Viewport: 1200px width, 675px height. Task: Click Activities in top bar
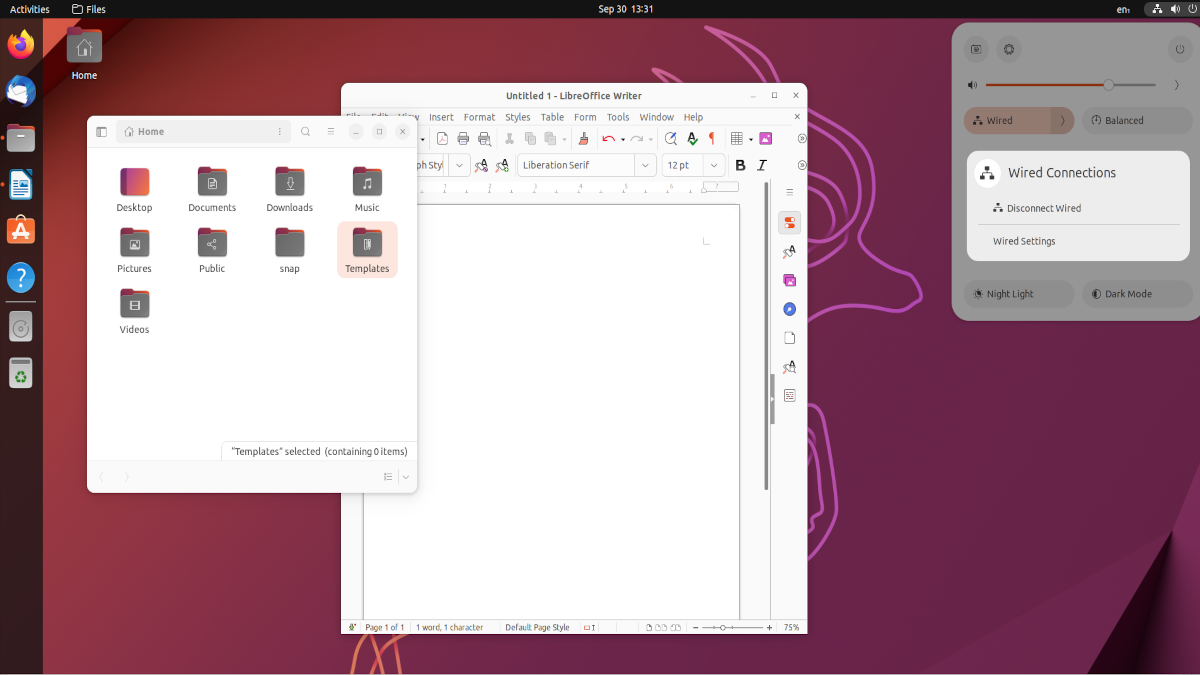30,9
